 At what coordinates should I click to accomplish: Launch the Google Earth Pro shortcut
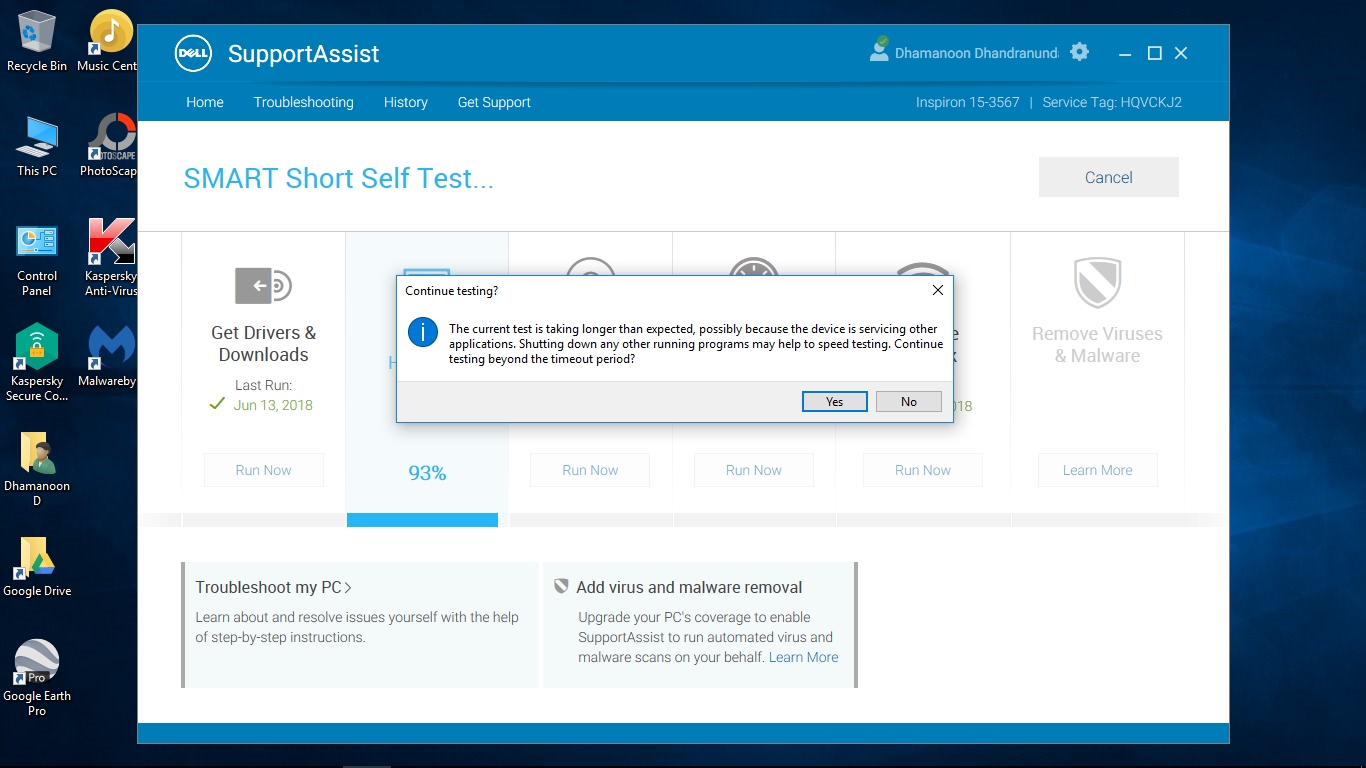tap(37, 678)
